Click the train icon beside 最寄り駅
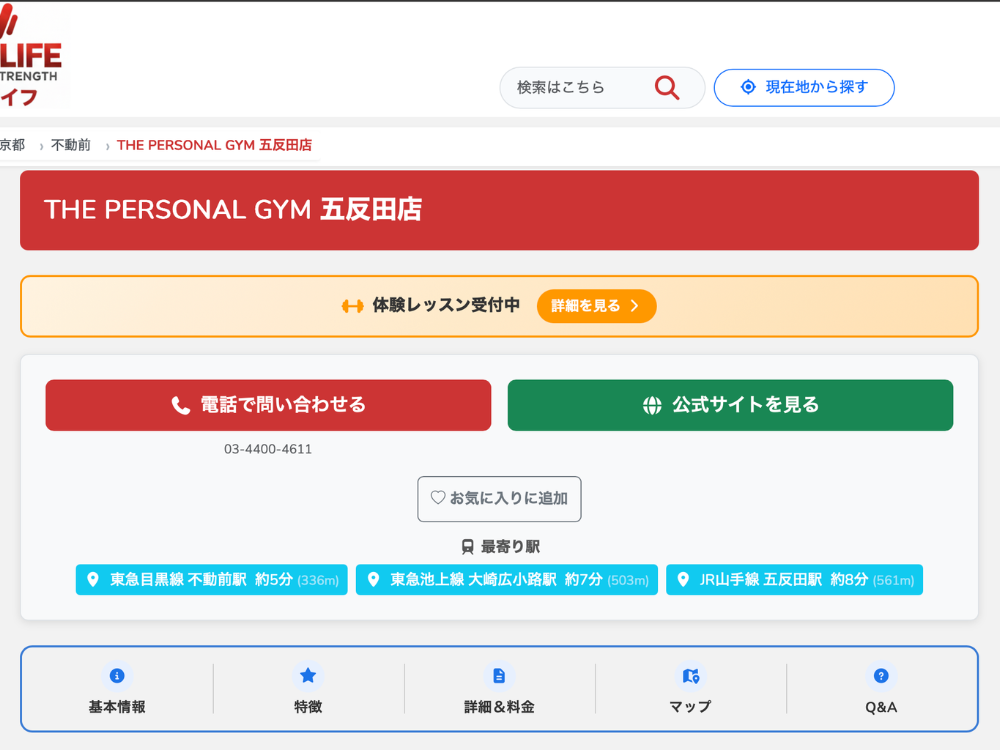 (x=467, y=547)
